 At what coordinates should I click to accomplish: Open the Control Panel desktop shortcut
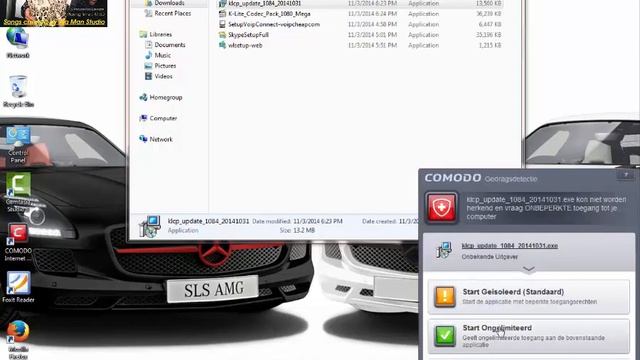[x=18, y=144]
